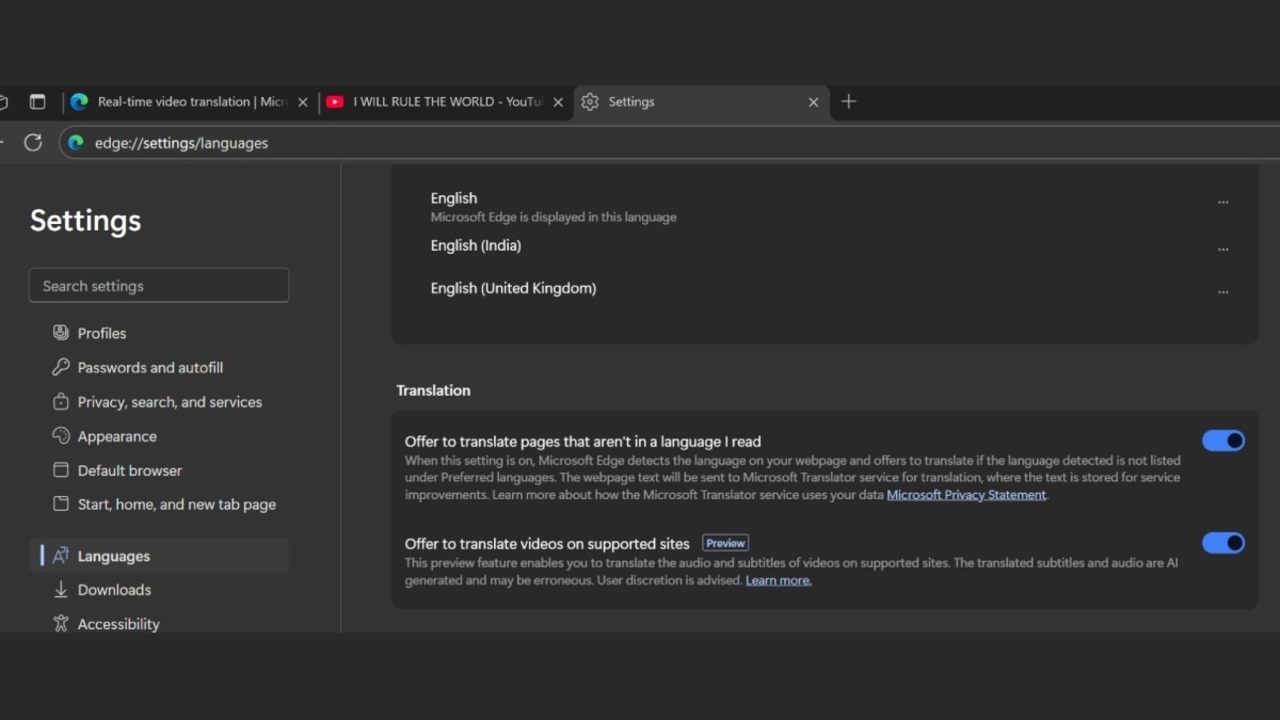Switch to the YouTube video tab
Image resolution: width=1280 pixels, height=720 pixels.
[440, 102]
